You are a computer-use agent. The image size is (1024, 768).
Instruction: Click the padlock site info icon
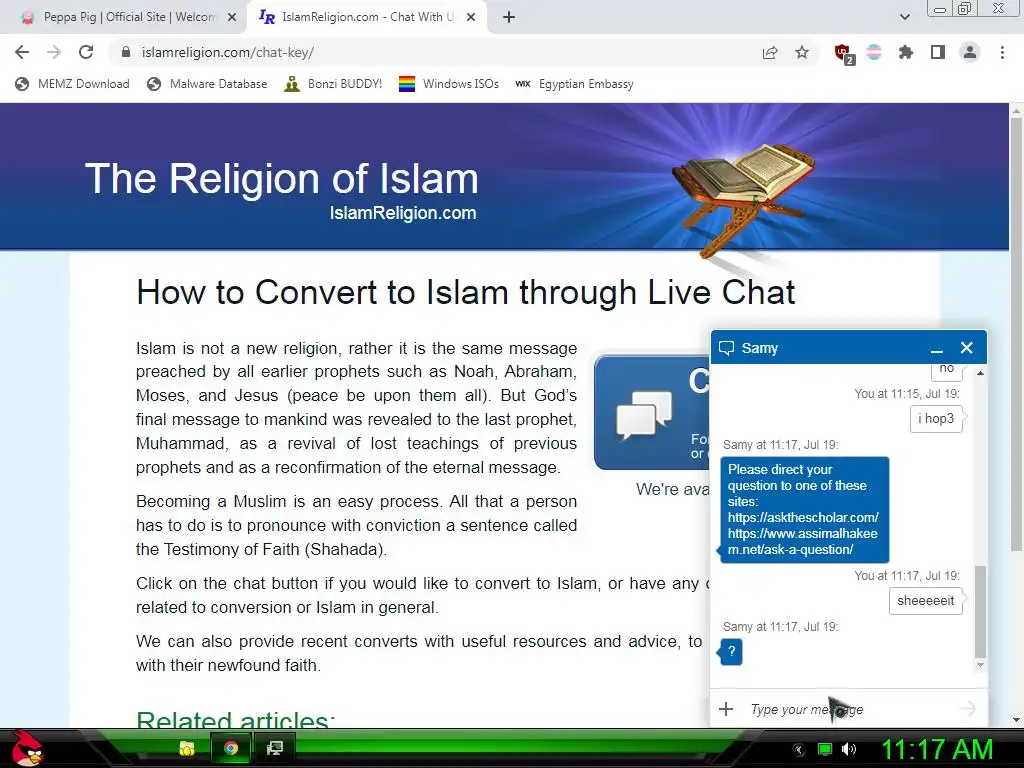[126, 52]
